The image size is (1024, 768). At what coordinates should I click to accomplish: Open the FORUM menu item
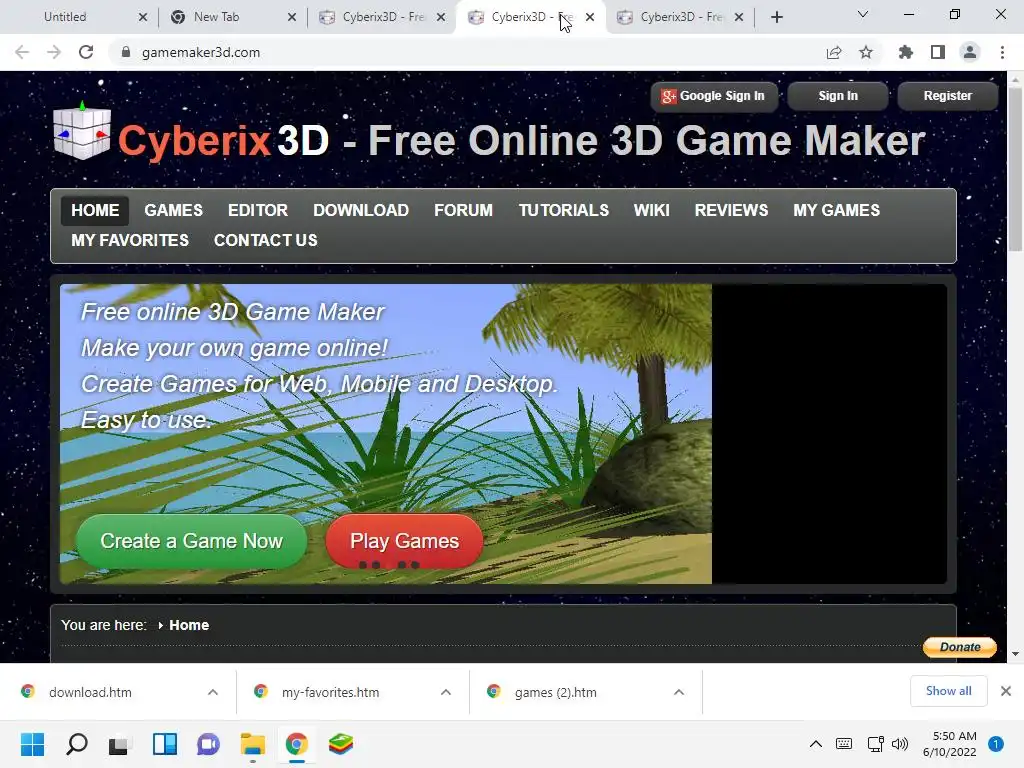[x=463, y=210]
